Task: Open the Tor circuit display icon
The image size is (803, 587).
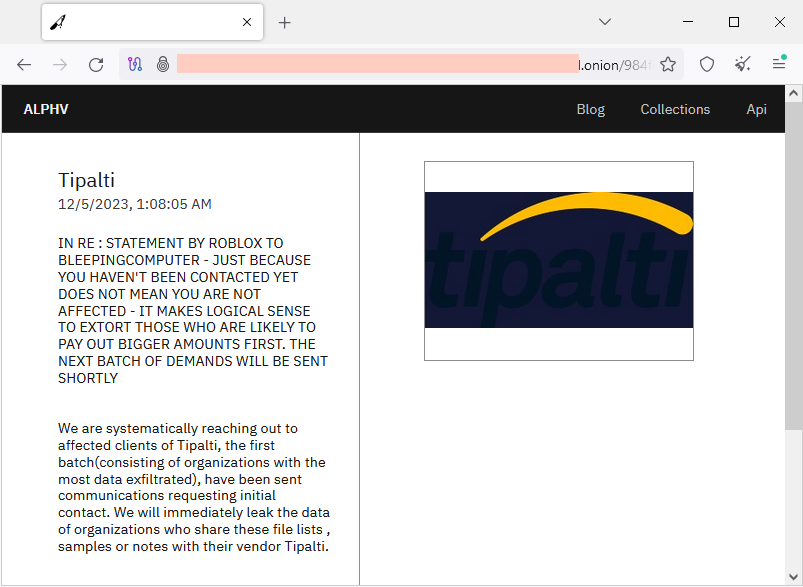Action: click(135, 65)
